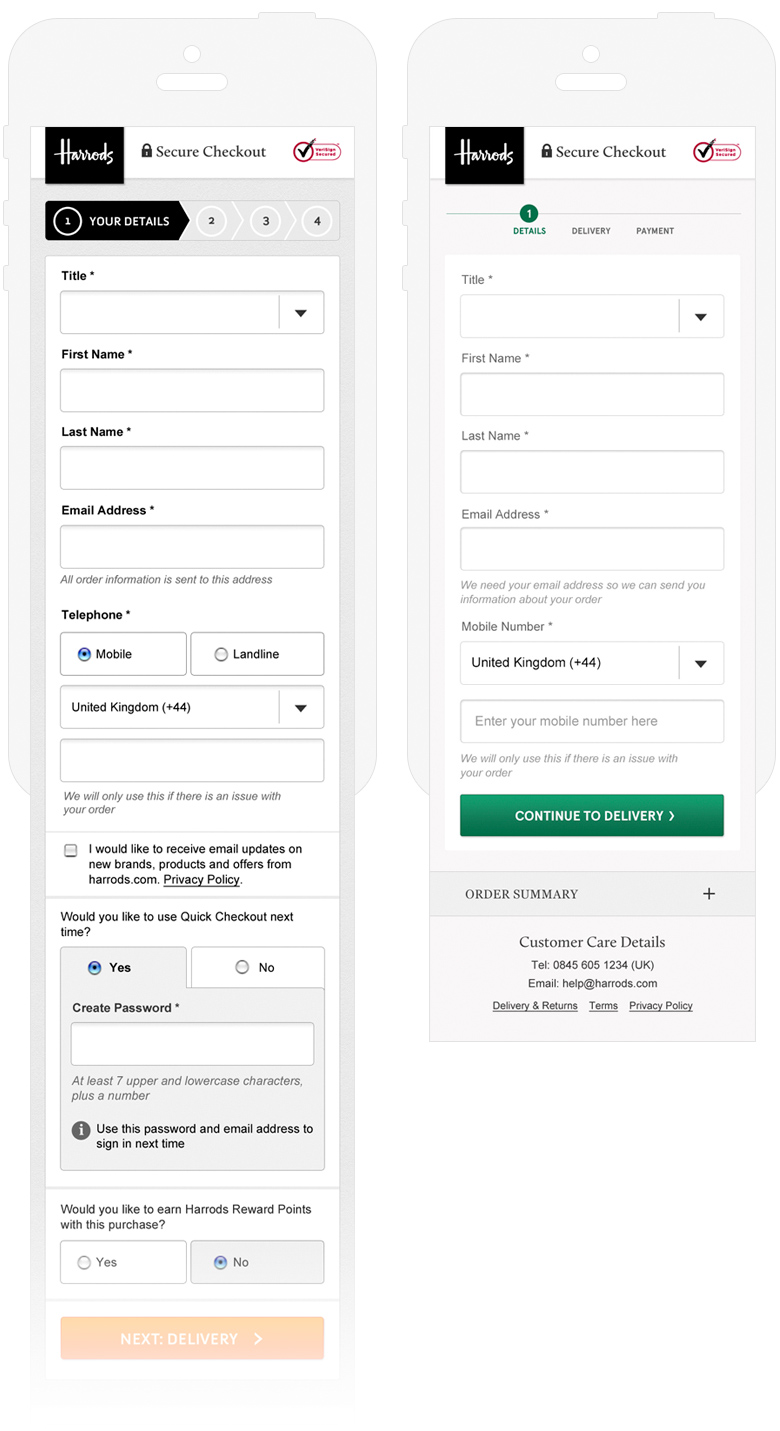This screenshot has width=780, height=1431.
Task: Switch to the PAYMENT step tab
Action: coord(655,231)
